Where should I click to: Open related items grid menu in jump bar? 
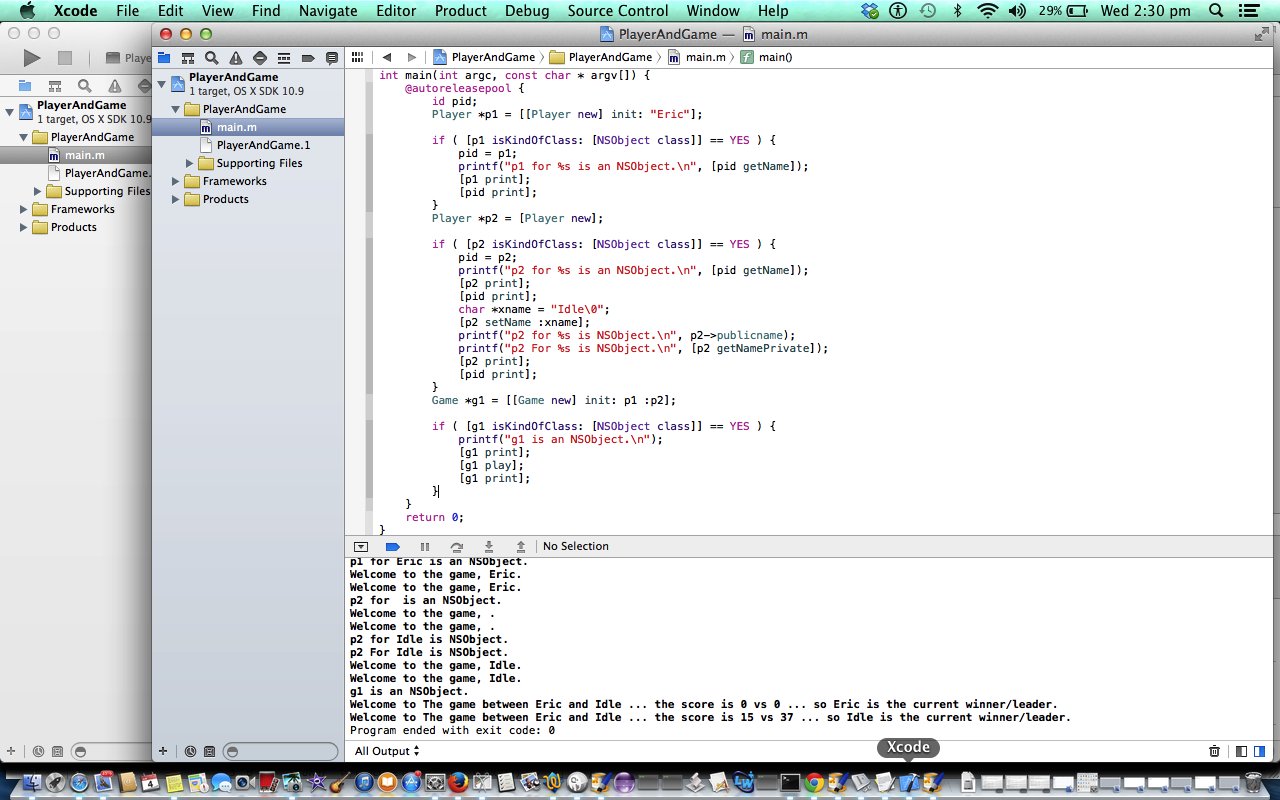coord(357,58)
